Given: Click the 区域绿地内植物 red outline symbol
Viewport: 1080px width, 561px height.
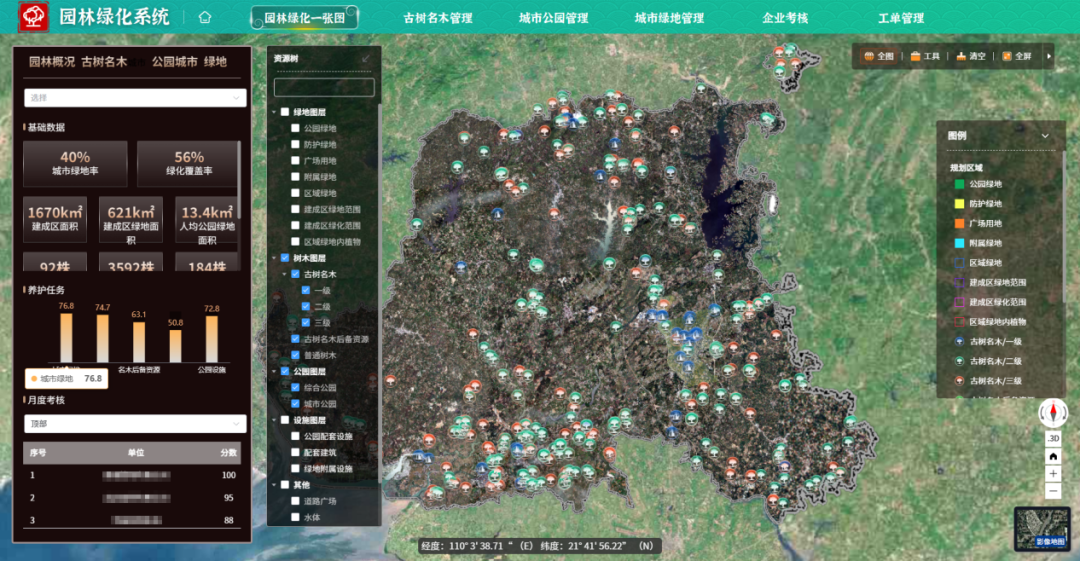Looking at the screenshot, I should tap(959, 322).
